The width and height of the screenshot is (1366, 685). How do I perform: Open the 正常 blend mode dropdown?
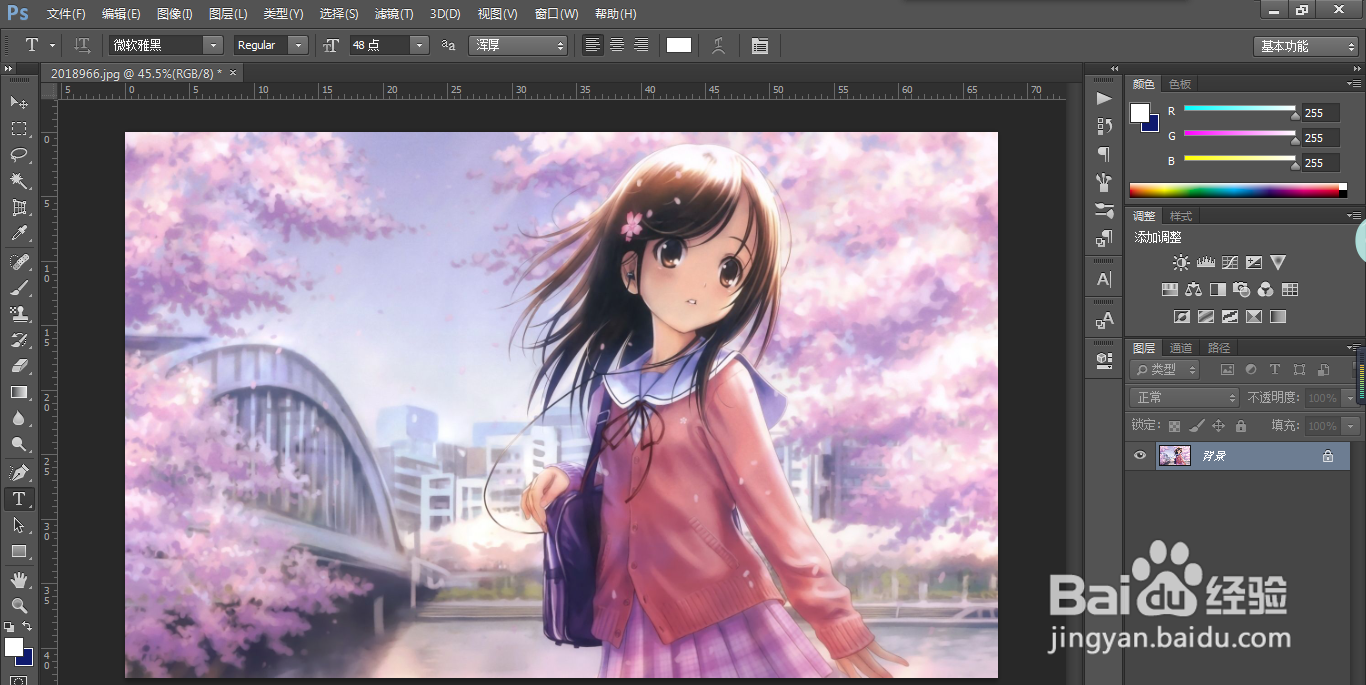[x=1185, y=398]
